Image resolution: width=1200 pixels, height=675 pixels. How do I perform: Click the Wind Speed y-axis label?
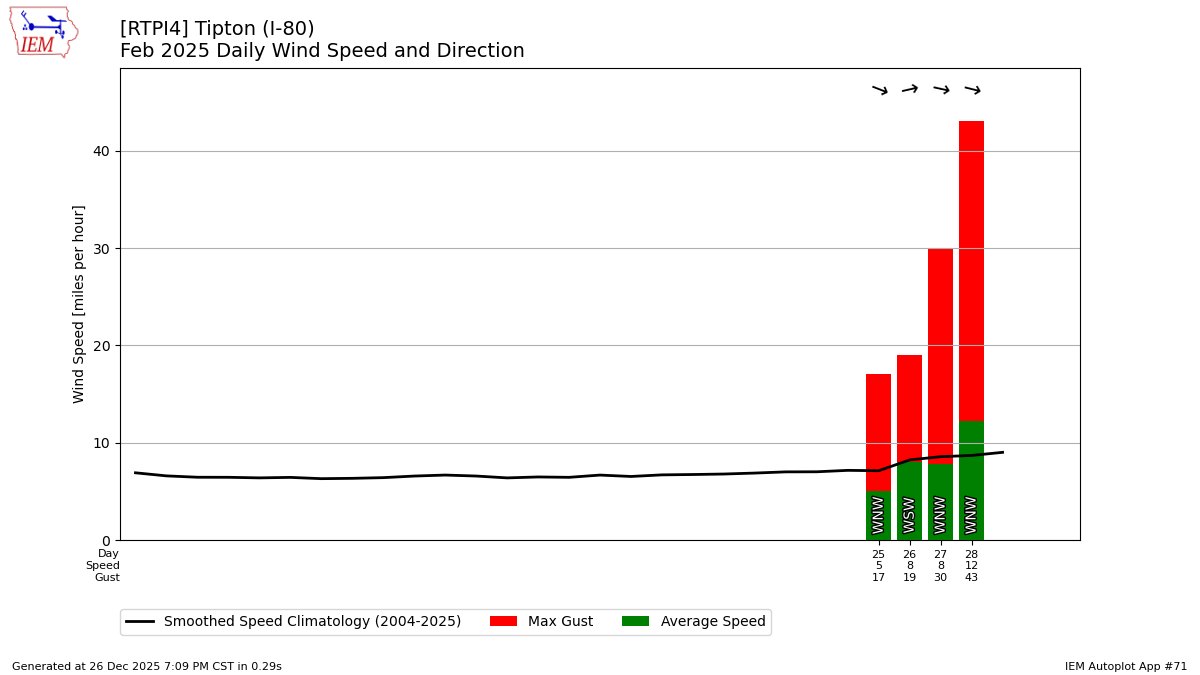[x=79, y=304]
